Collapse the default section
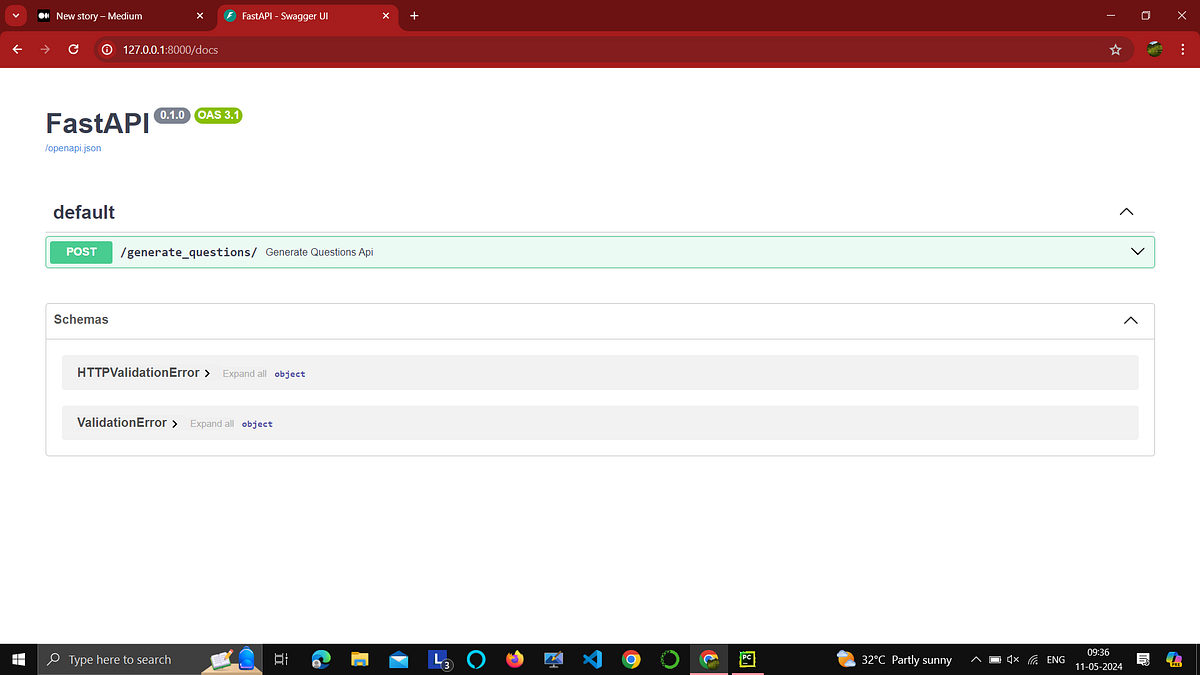Screen dimensions: 1200x675 [1126, 211]
